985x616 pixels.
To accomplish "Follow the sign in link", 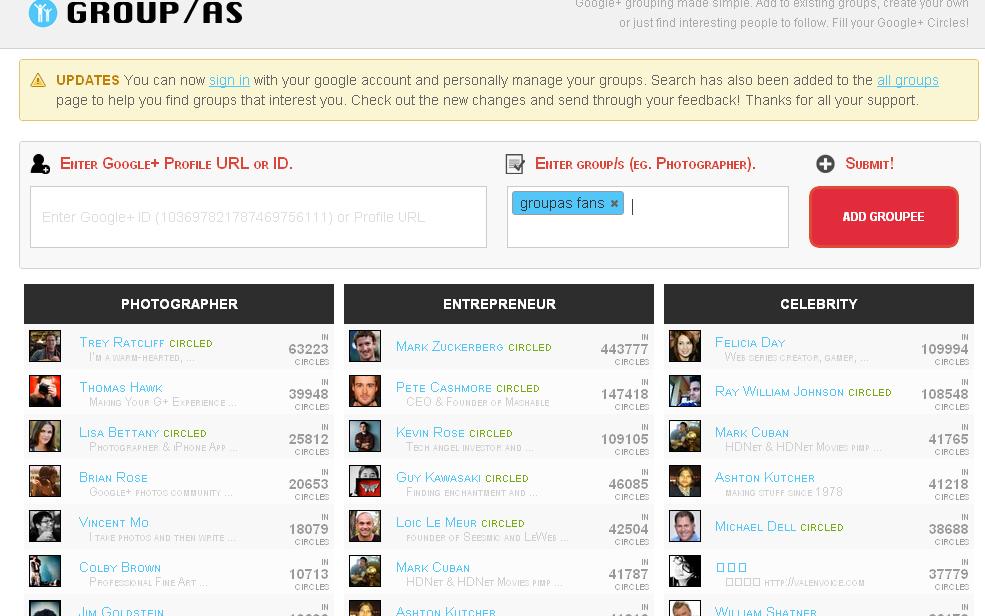I will tap(229, 80).
